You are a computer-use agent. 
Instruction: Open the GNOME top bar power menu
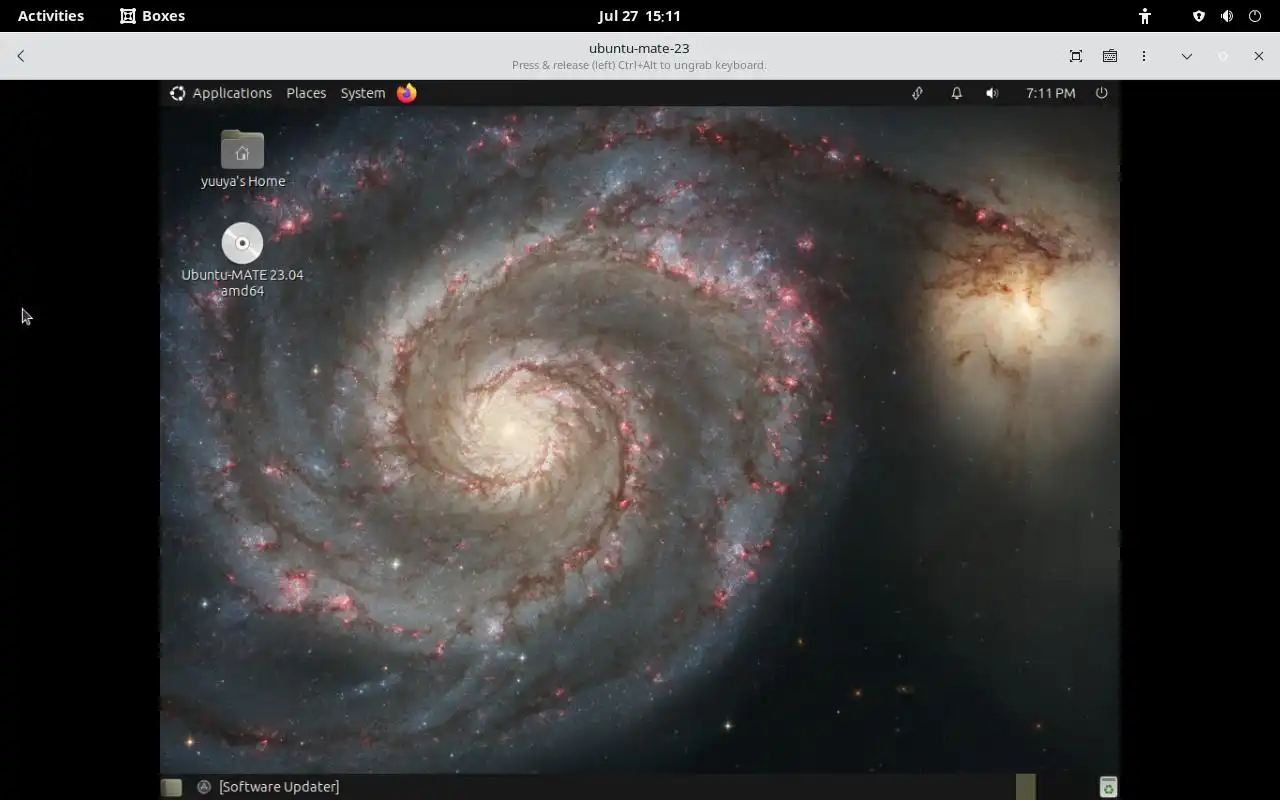tap(1255, 16)
